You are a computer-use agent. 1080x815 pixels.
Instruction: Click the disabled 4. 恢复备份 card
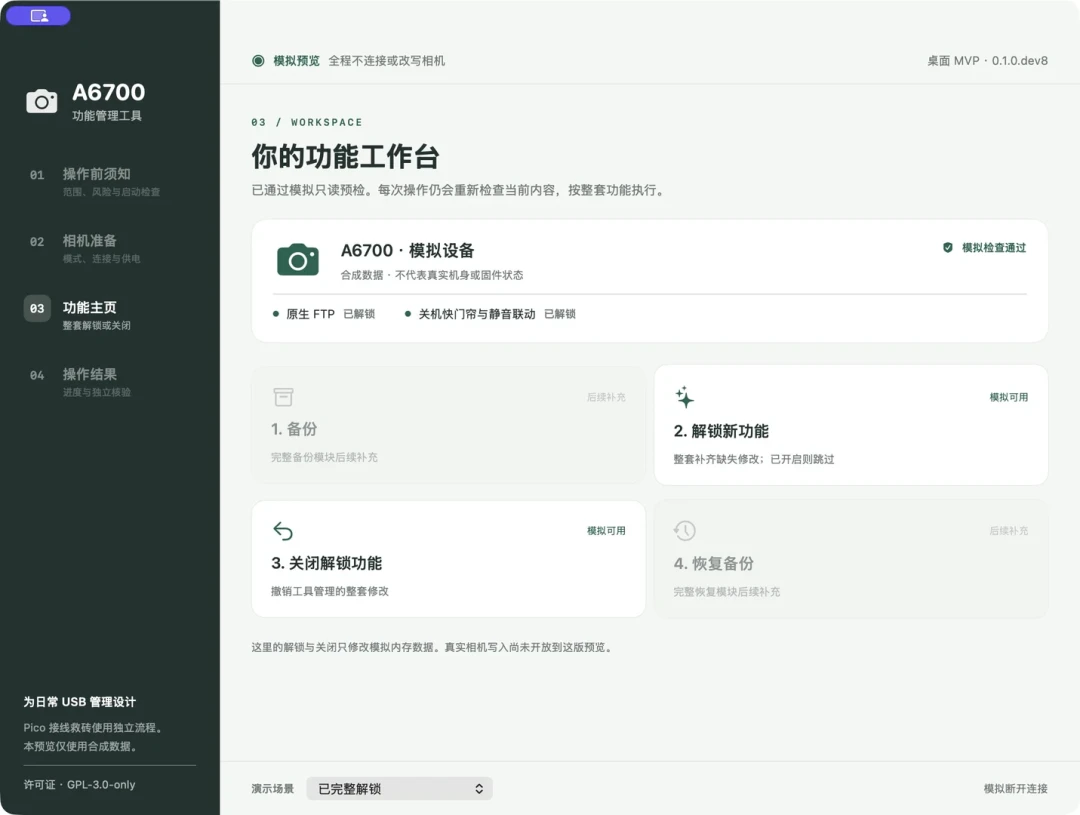click(851, 559)
